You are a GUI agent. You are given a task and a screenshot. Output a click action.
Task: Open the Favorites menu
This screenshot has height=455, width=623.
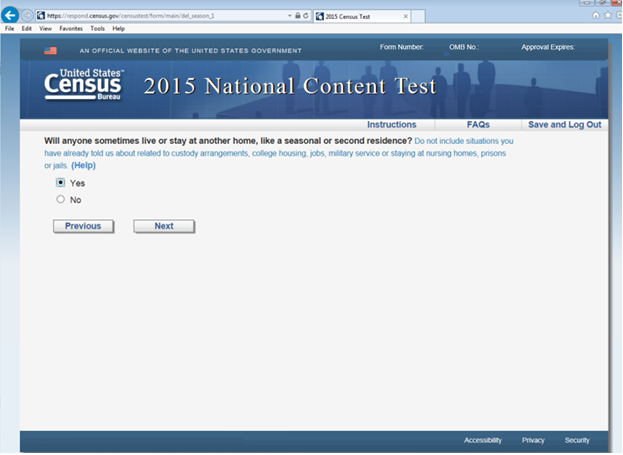click(71, 29)
